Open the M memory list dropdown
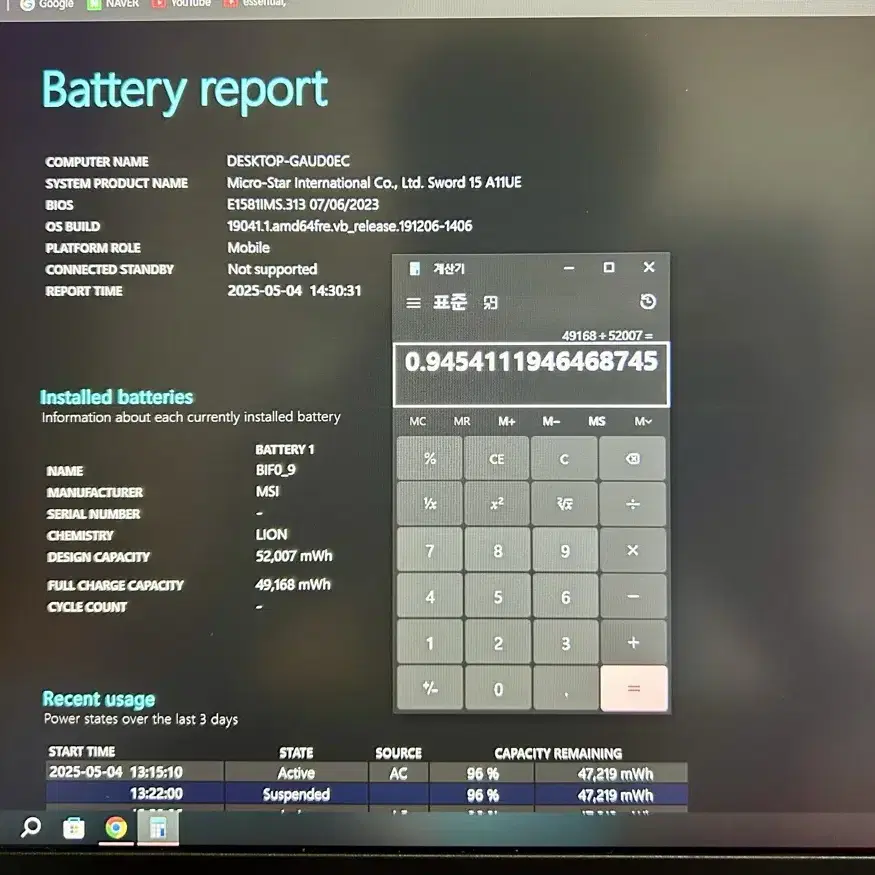Viewport: 875px width, 875px height. pyautogui.click(x=643, y=421)
